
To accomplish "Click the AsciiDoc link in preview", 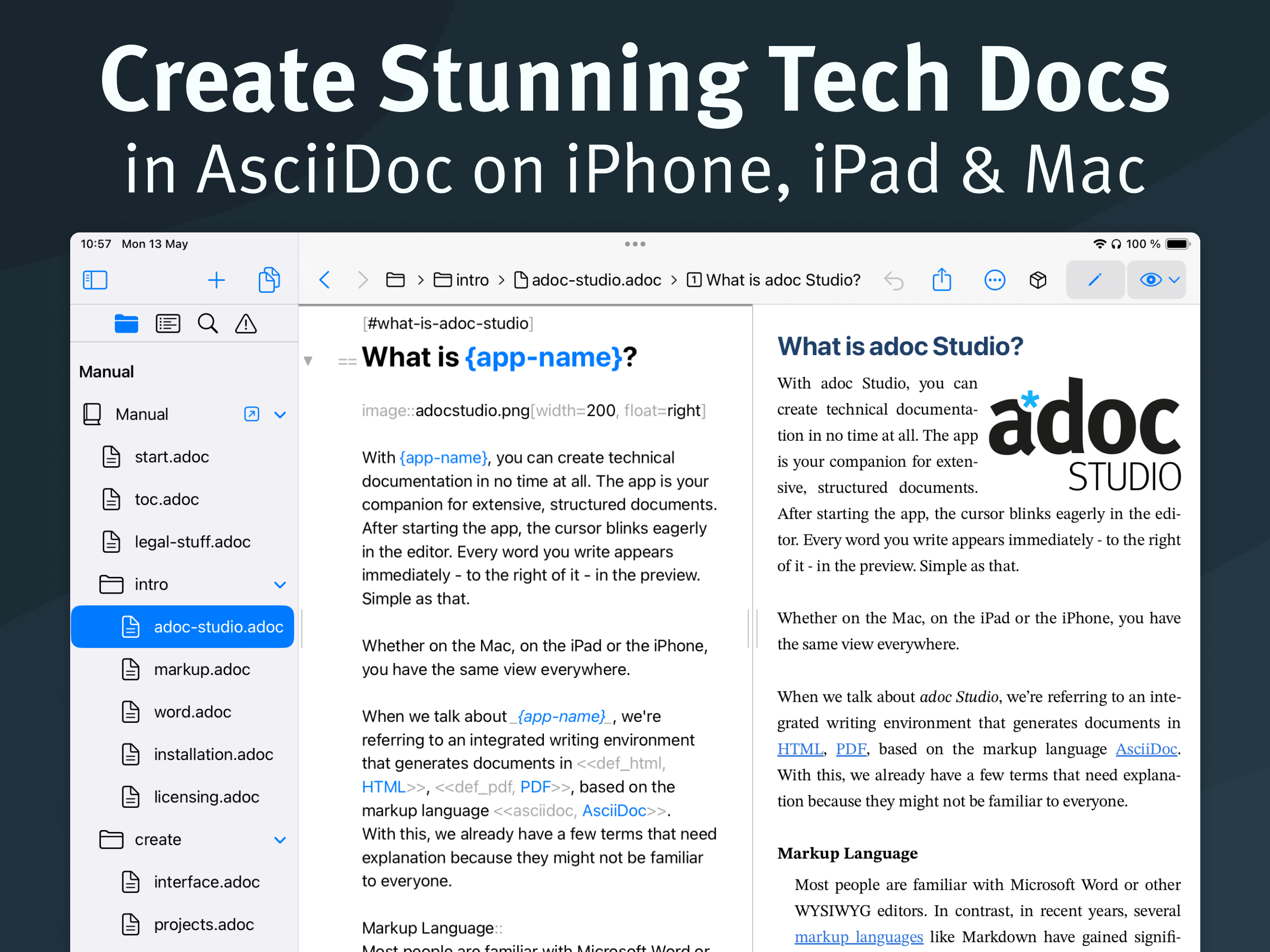I will 1146,749.
